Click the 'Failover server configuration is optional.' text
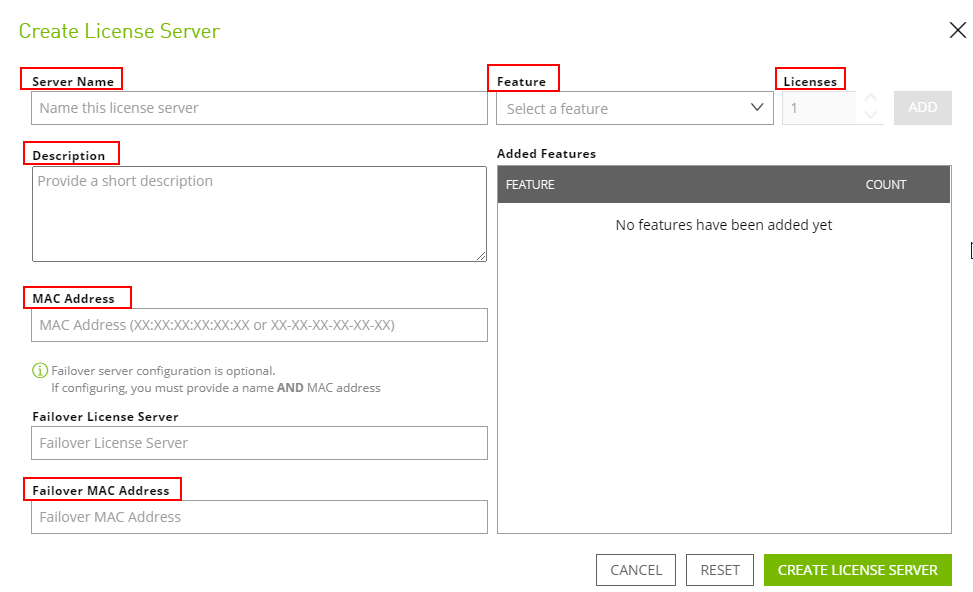Image resolution: width=973 pixels, height=592 pixels. (163, 370)
